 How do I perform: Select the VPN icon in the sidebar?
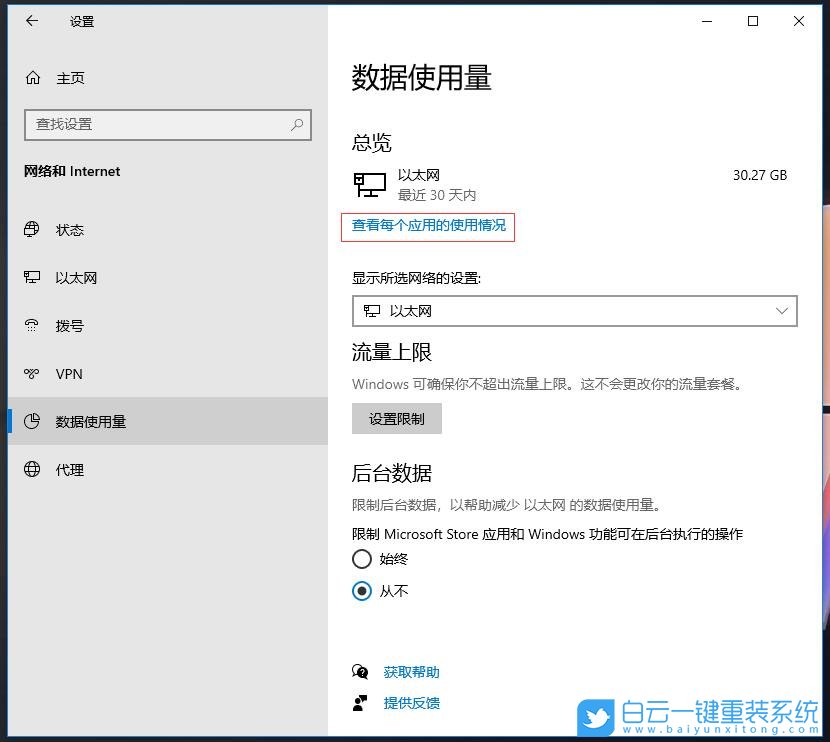30,374
